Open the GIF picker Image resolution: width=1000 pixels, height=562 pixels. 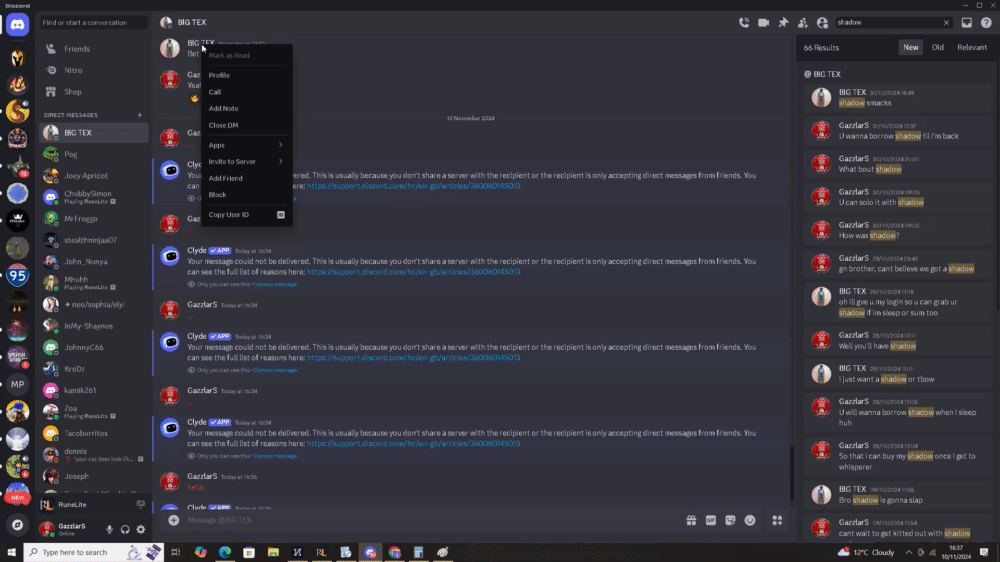710,521
